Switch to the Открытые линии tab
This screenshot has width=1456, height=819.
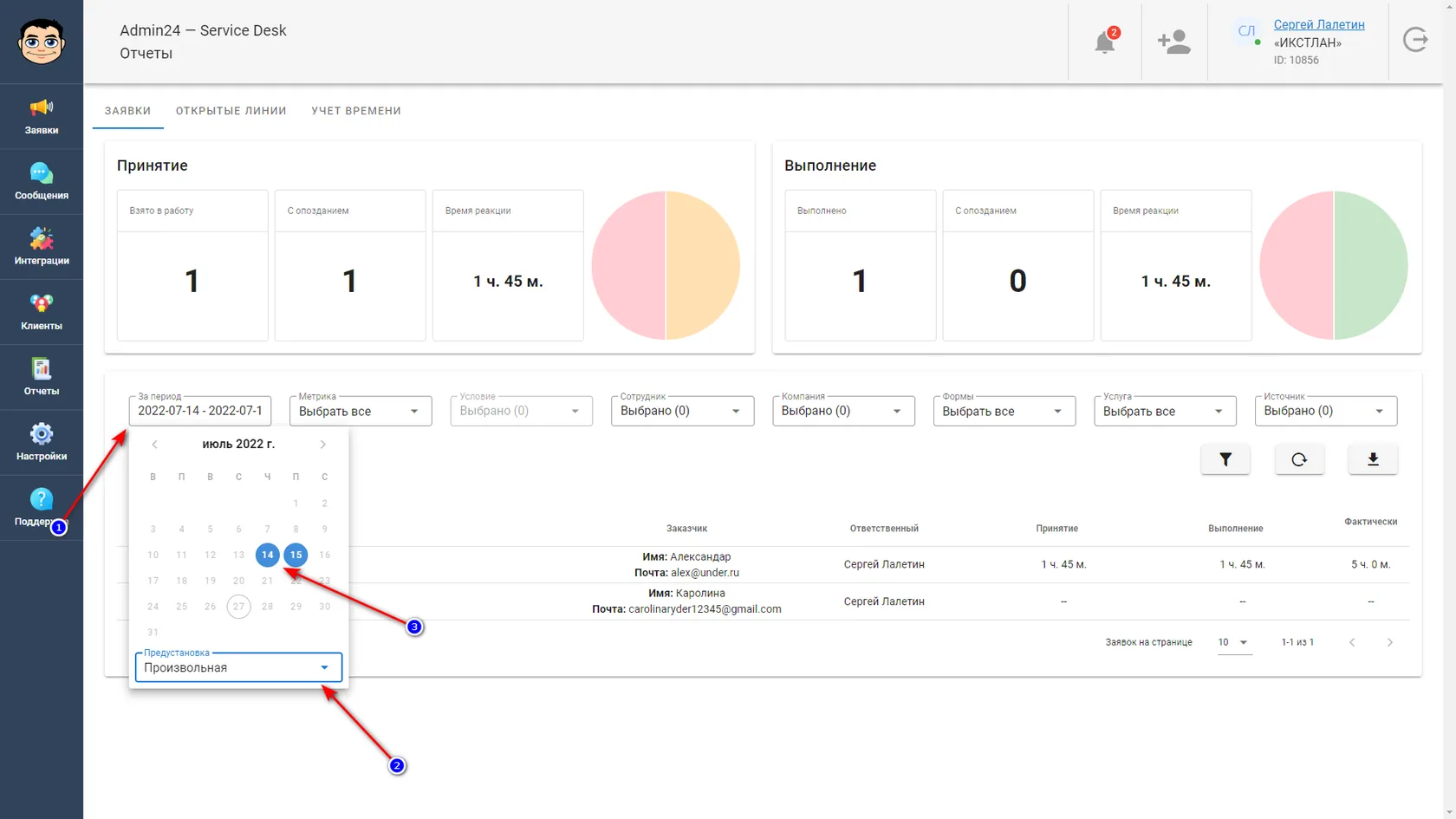(x=231, y=111)
